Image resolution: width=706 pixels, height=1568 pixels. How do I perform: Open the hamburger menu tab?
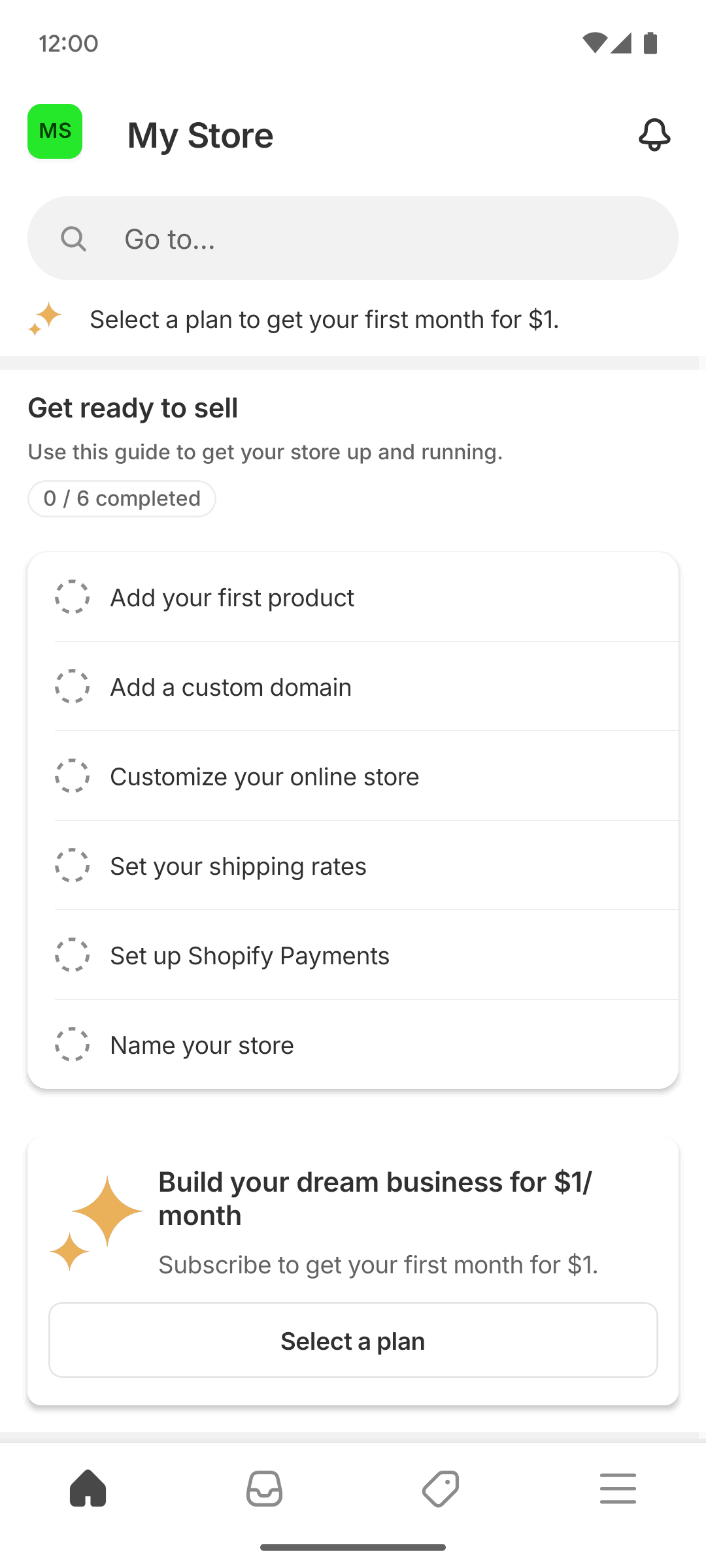click(618, 1489)
